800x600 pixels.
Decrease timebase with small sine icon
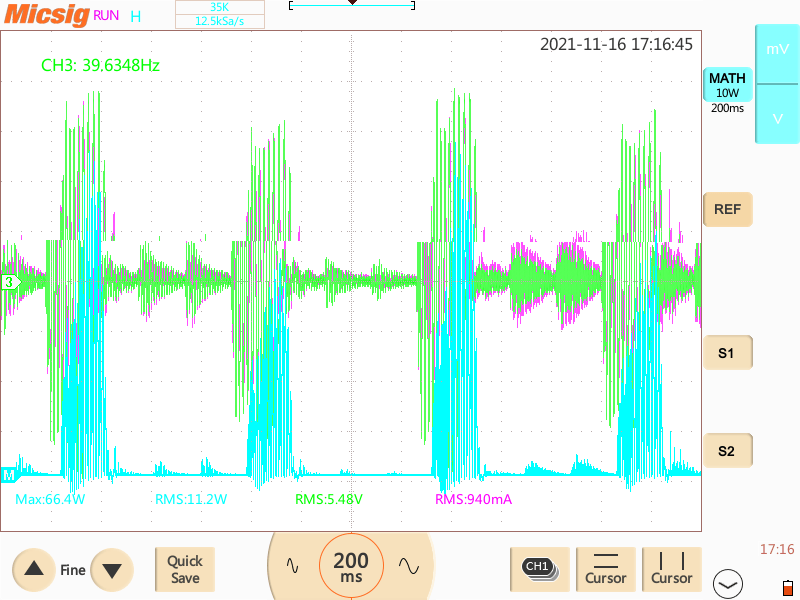coord(292,565)
